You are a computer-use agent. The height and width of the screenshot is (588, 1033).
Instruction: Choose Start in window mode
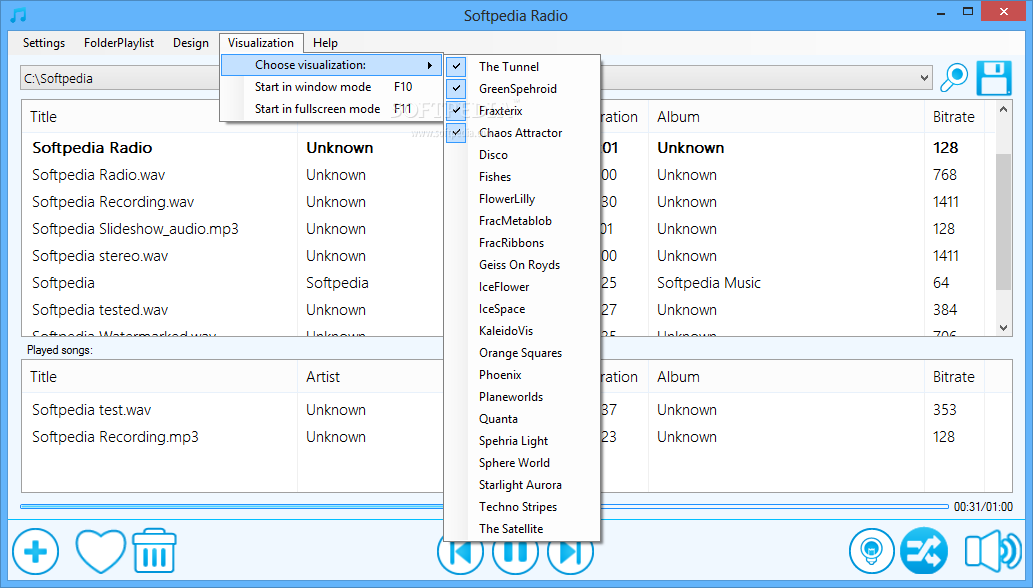(x=331, y=87)
